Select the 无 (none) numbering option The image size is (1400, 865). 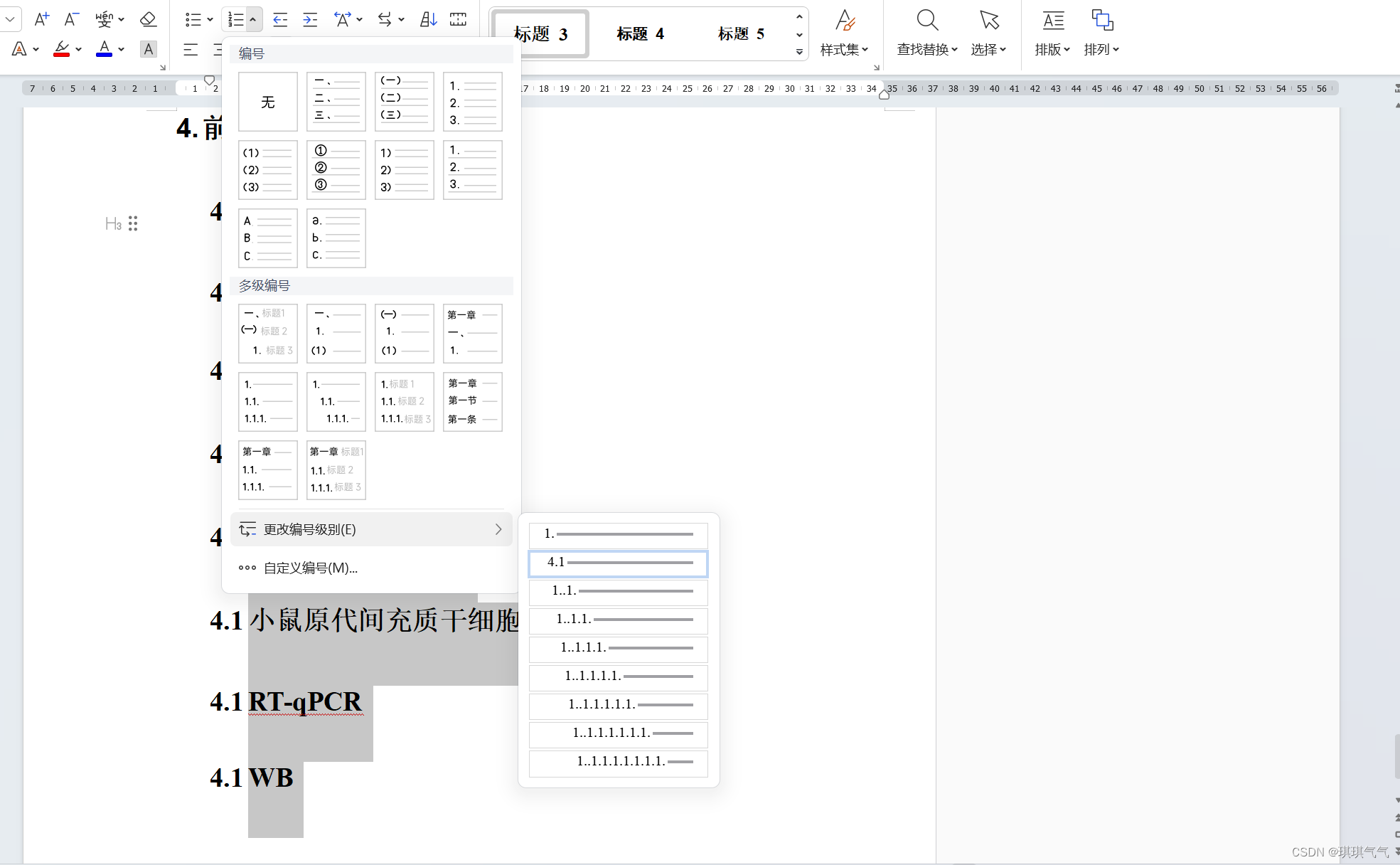pos(268,102)
